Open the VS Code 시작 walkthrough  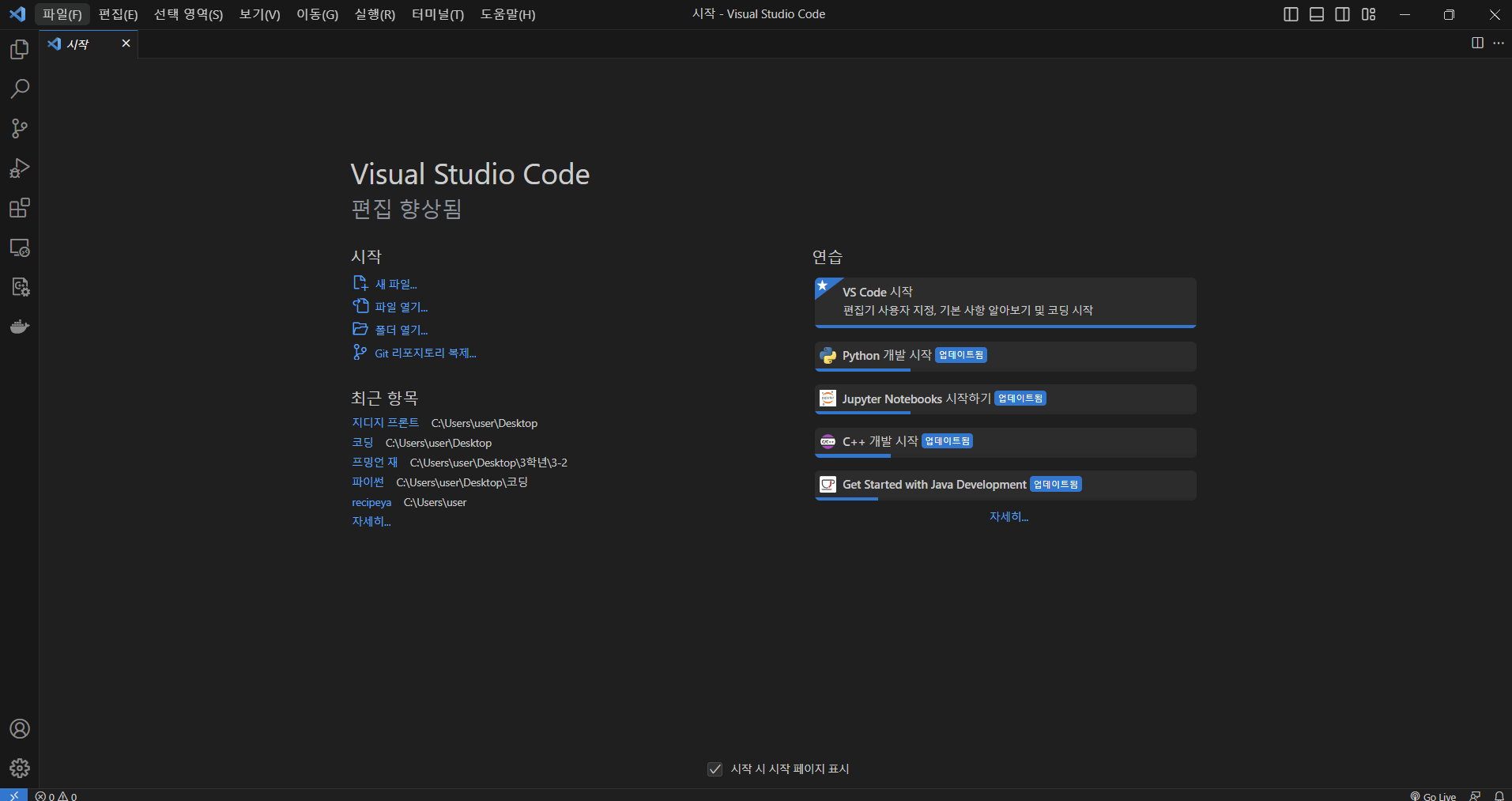click(1005, 302)
